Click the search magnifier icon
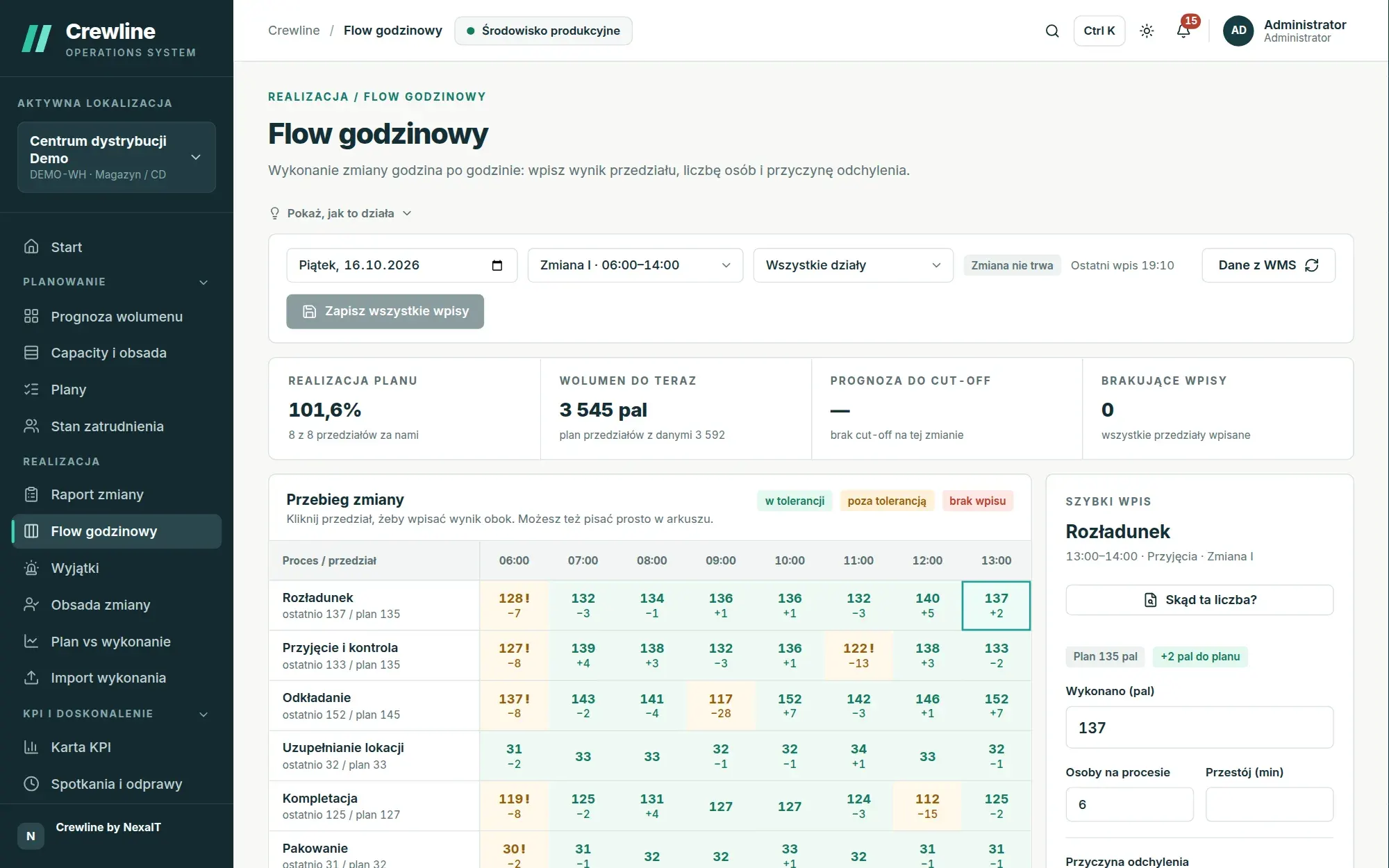Screen dimensions: 1389x868 (1052, 31)
